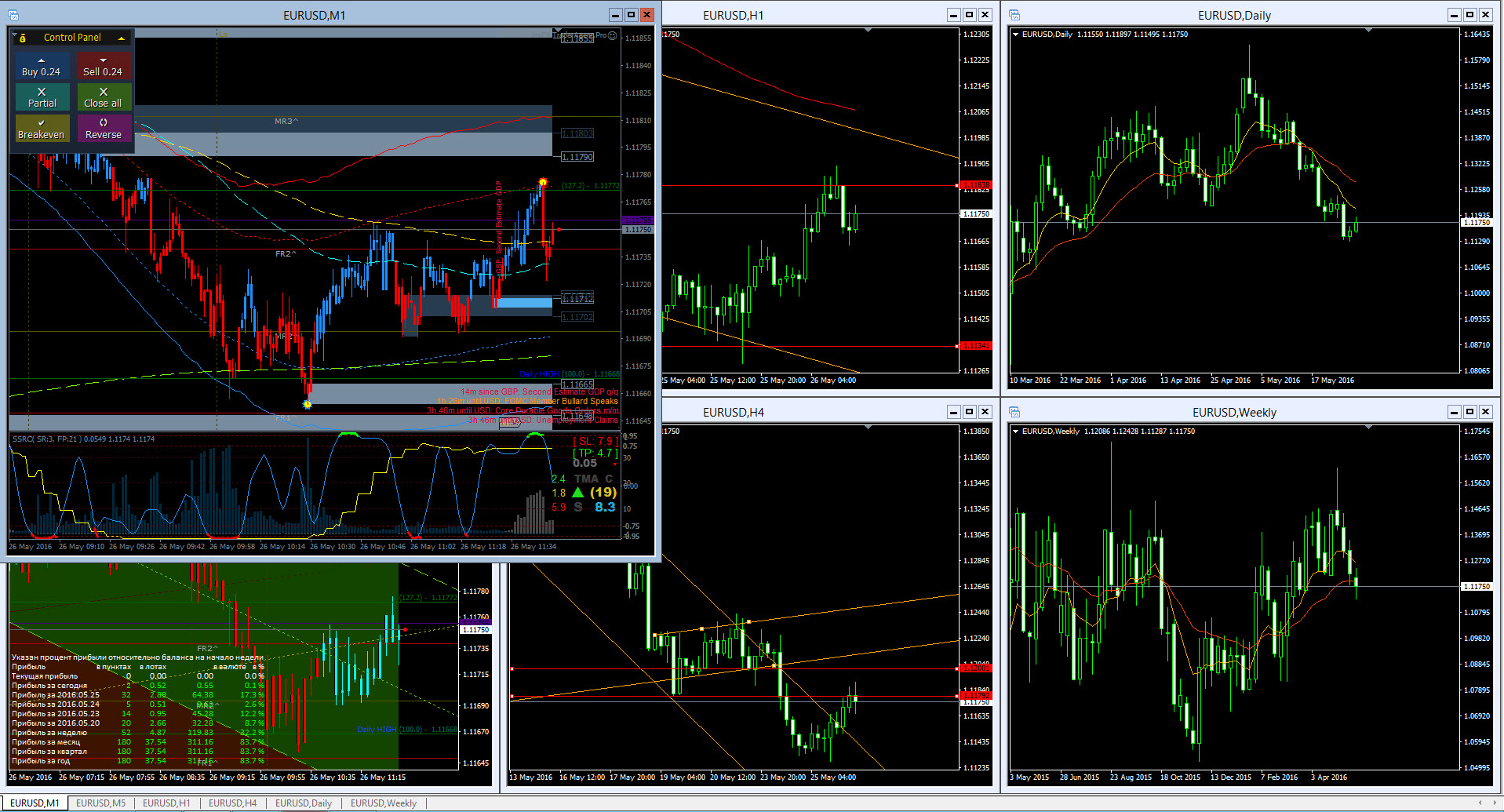Viewport: 1504px width, 812px height.
Task: Click the 1.11702 price level label
Action: (577, 318)
